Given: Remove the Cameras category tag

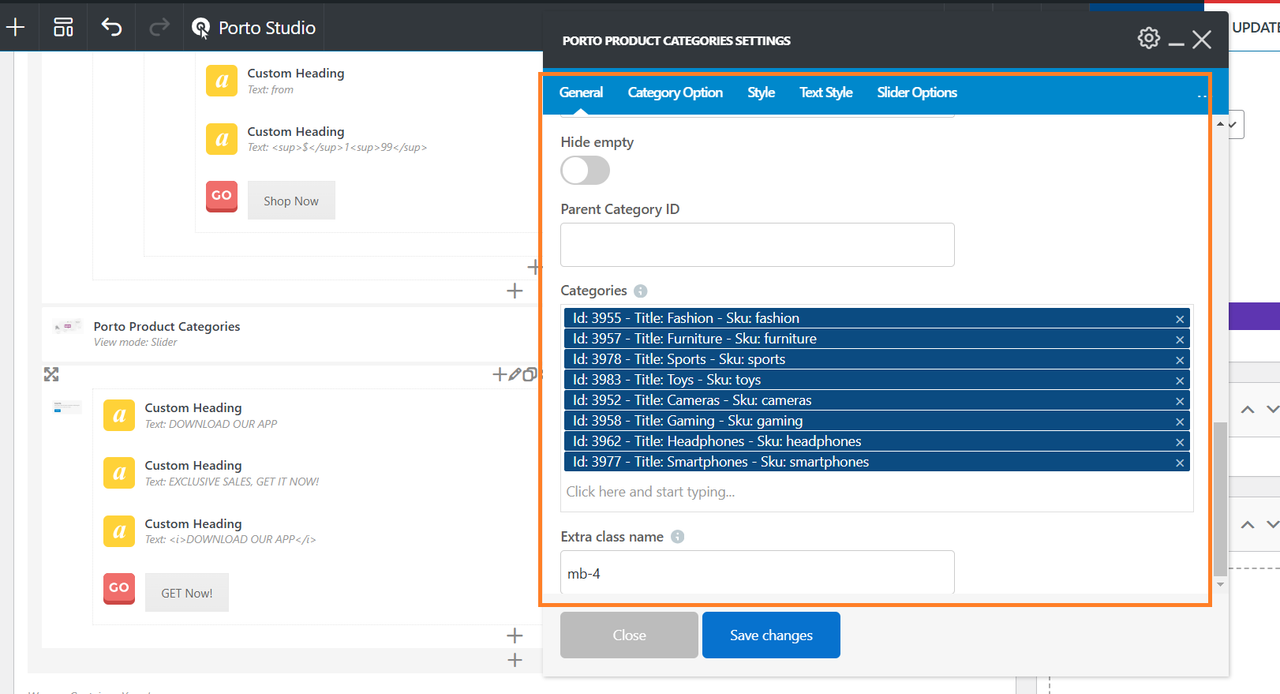Looking at the screenshot, I should tap(1180, 401).
